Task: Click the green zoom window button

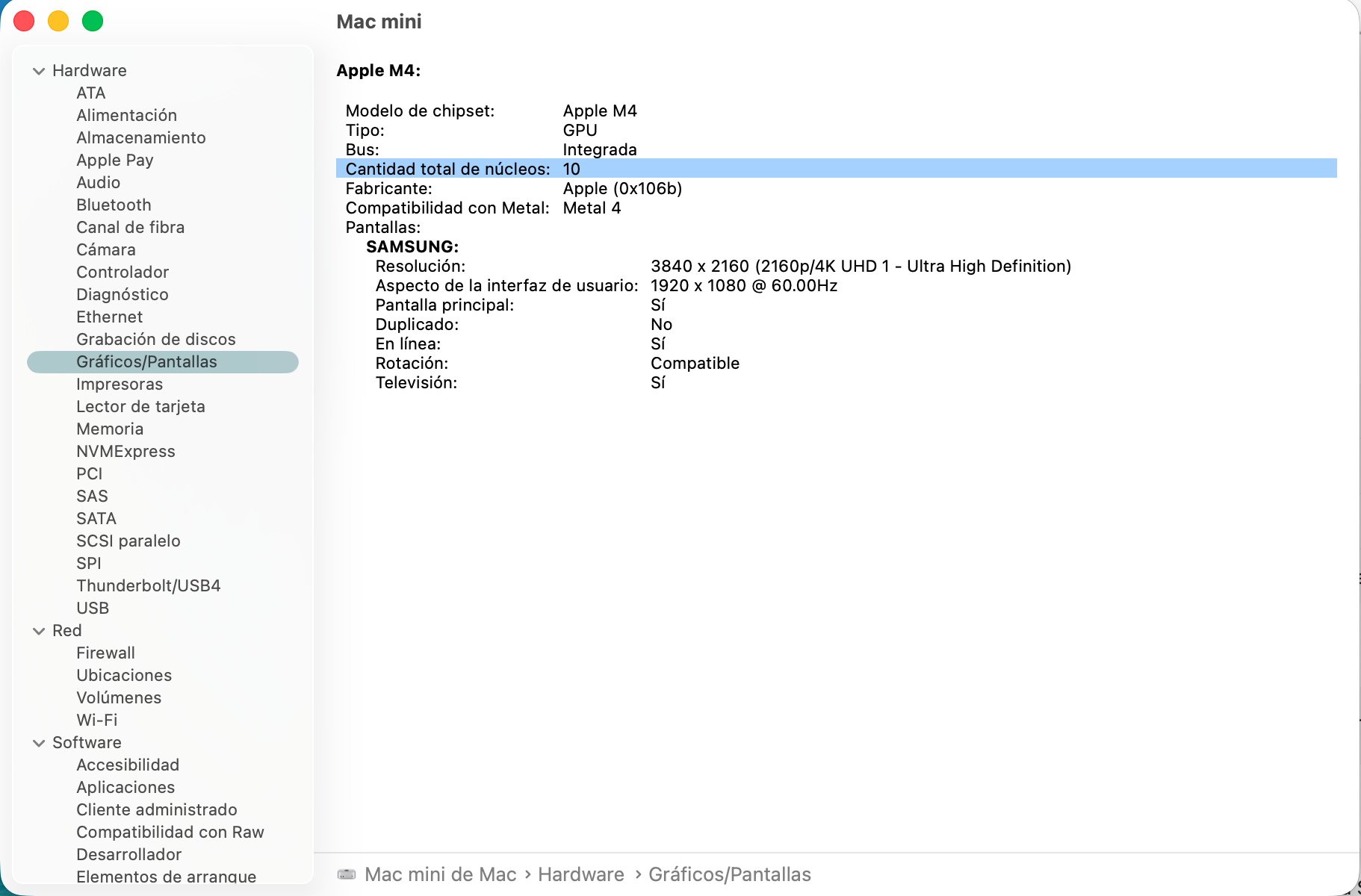Action: coord(93,21)
